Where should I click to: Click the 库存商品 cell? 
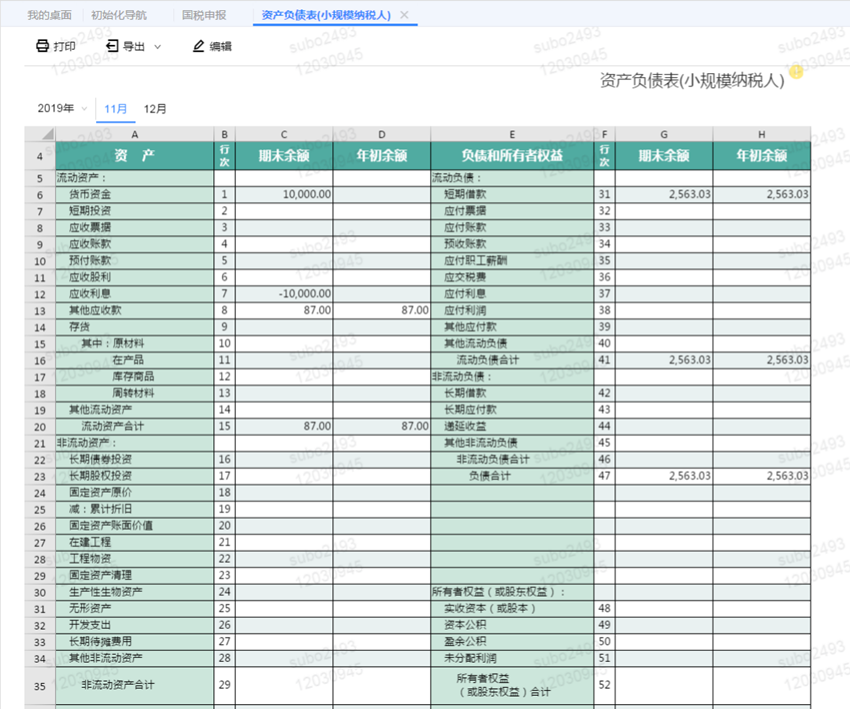coord(134,377)
